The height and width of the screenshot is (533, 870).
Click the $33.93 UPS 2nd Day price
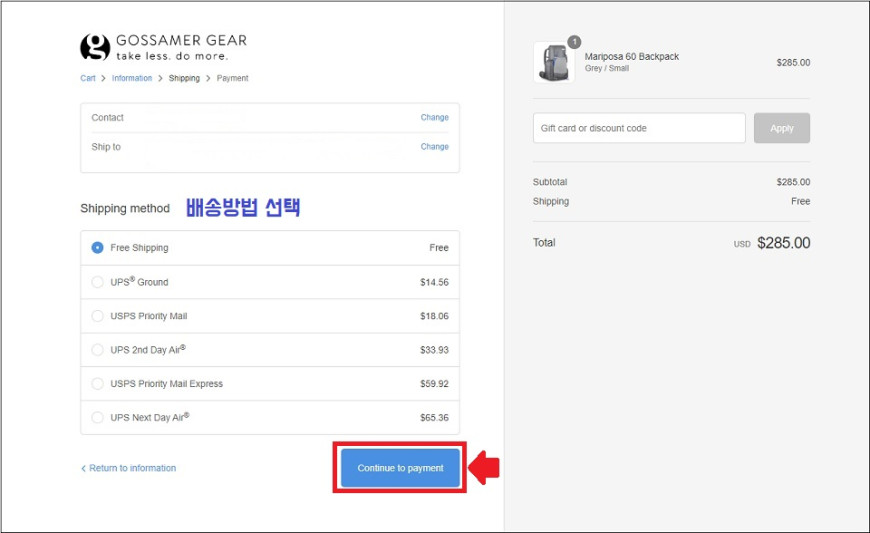click(x=434, y=350)
